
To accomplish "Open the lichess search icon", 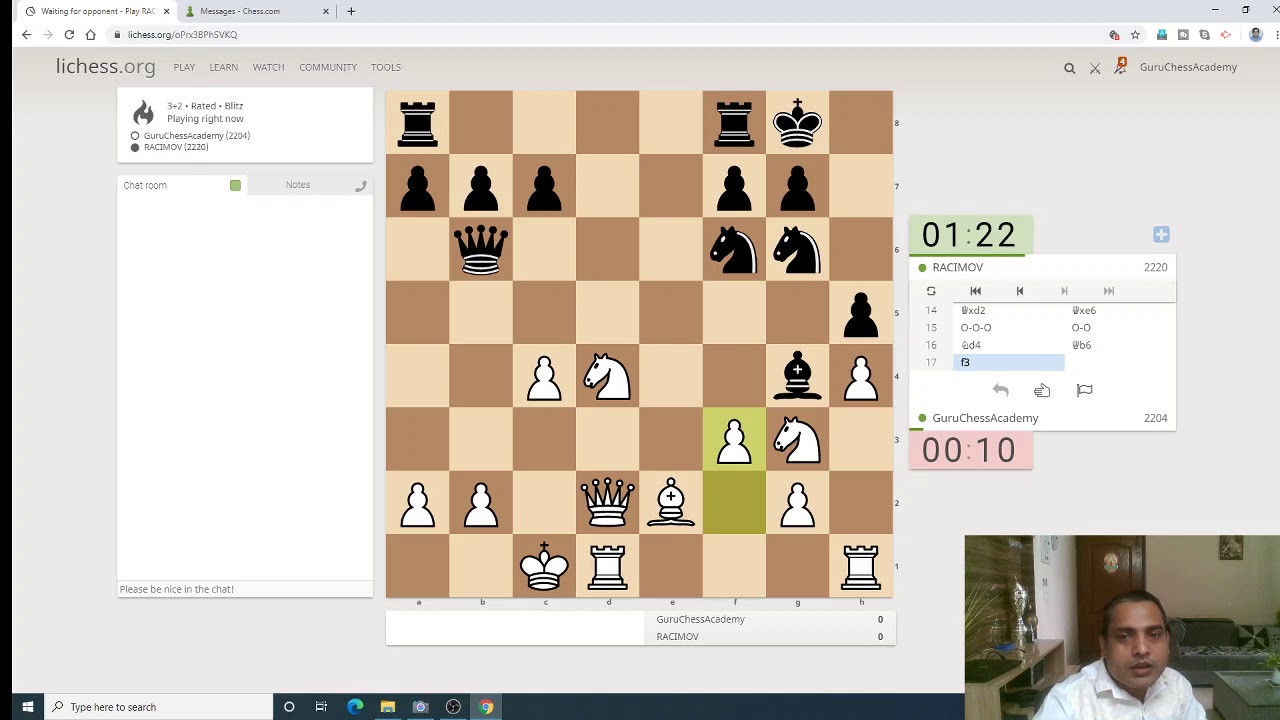I will [1069, 68].
